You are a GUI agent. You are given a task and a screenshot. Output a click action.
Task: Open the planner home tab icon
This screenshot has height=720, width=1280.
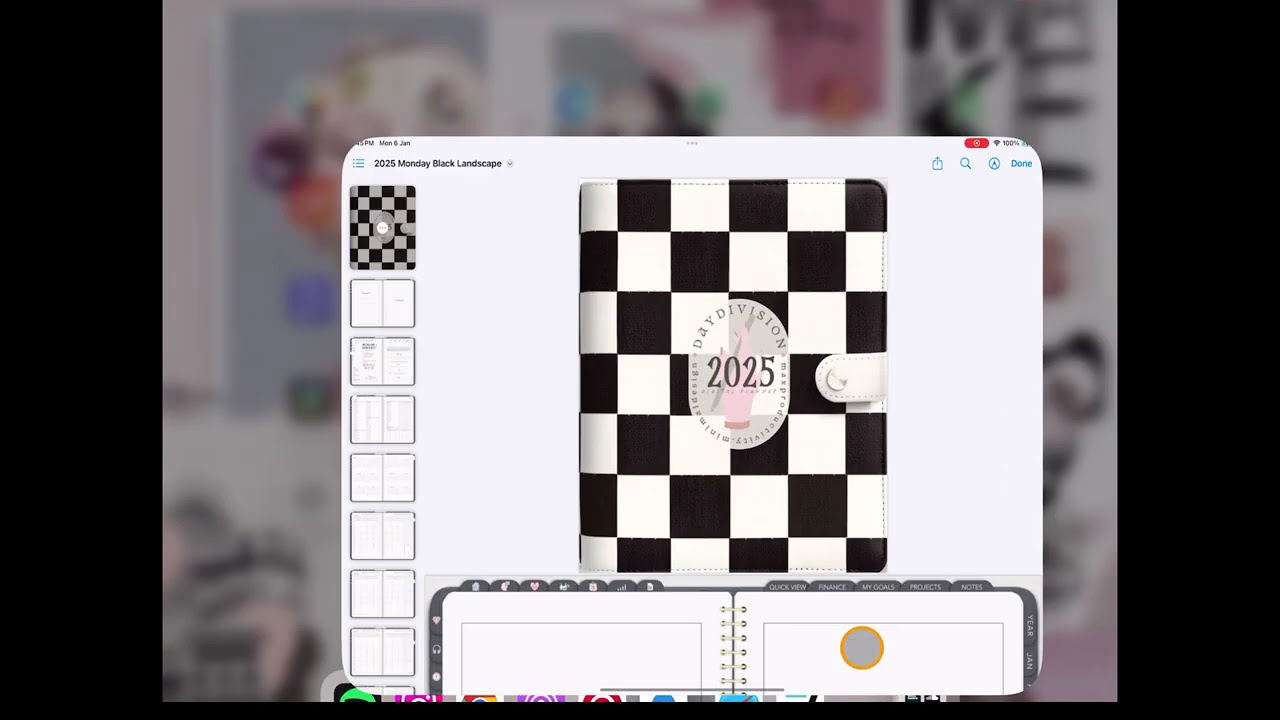click(475, 587)
